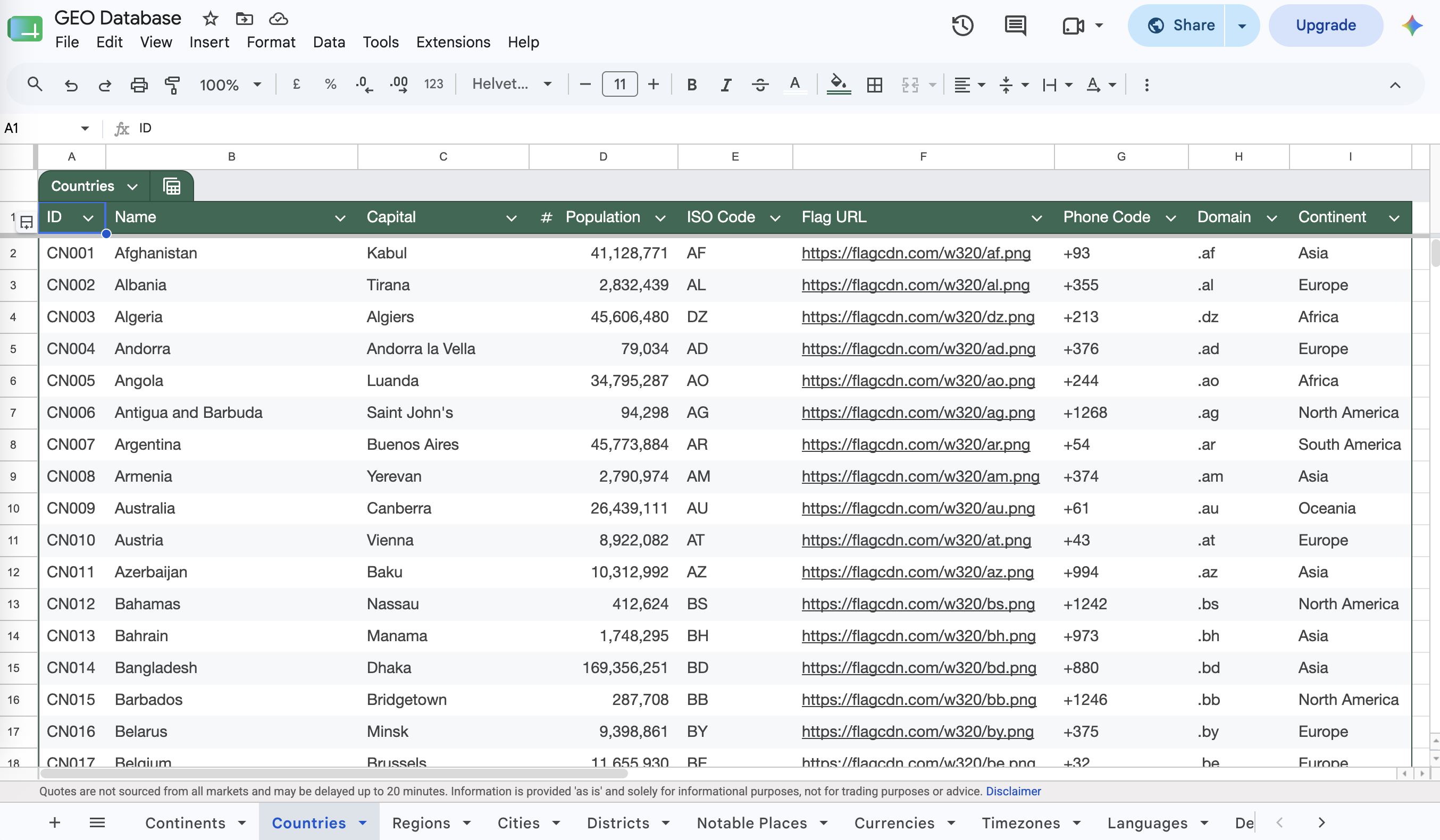Decrease decimal places
Screen dimensions: 1440x840
[364, 85]
